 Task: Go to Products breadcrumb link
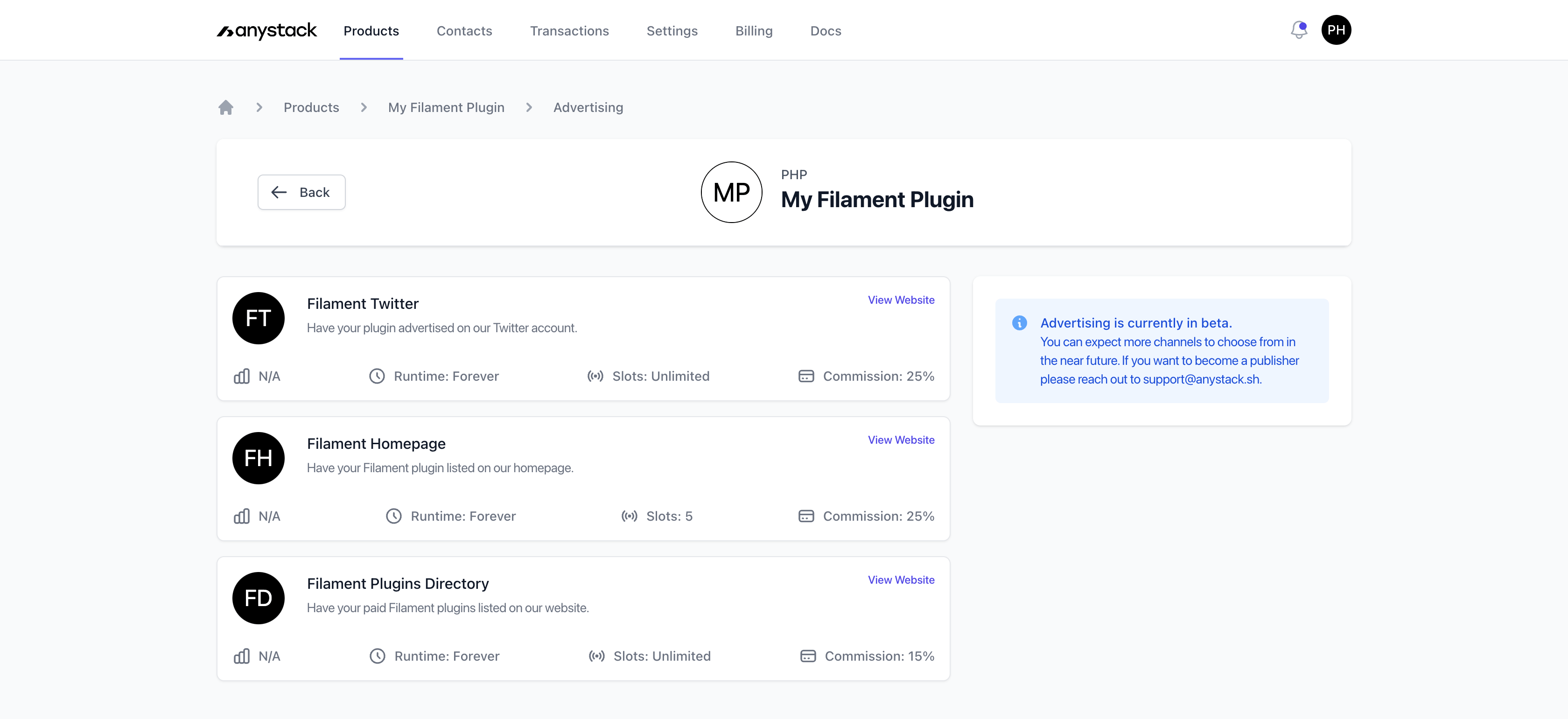(x=311, y=108)
